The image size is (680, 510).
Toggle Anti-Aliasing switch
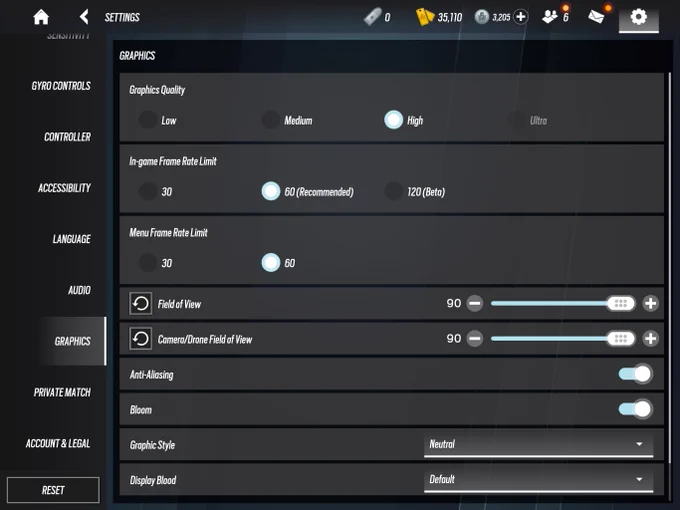[635, 374]
